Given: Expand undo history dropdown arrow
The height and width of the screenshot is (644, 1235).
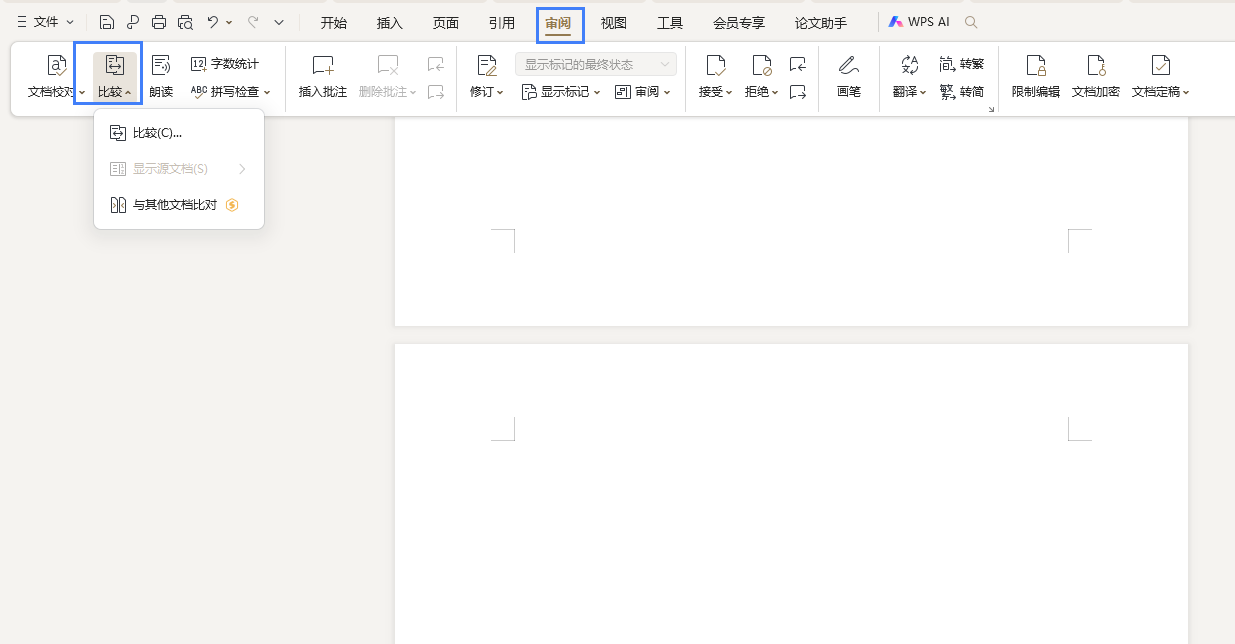Looking at the screenshot, I should click(229, 22).
